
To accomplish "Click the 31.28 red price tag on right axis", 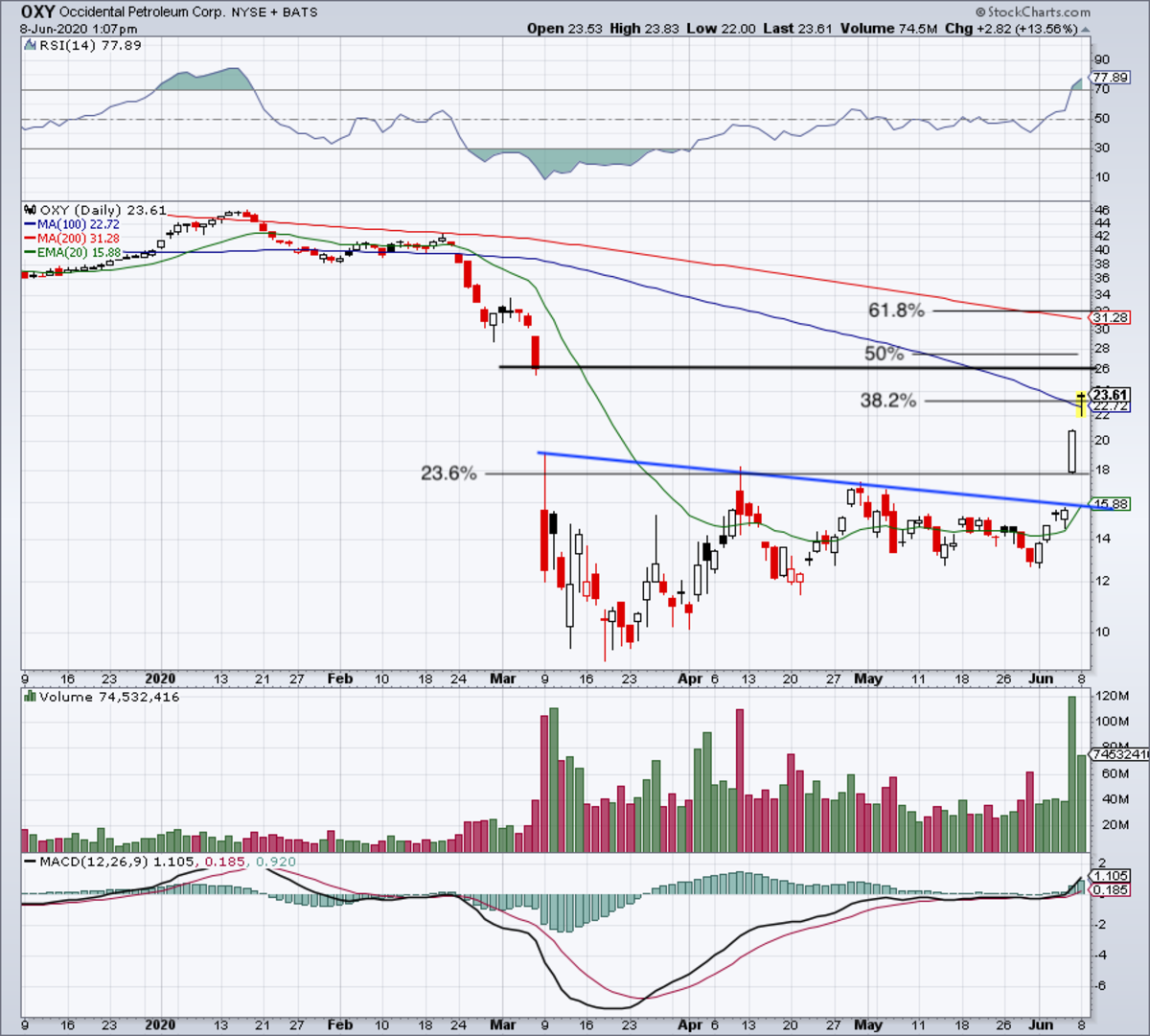I will (1110, 317).
